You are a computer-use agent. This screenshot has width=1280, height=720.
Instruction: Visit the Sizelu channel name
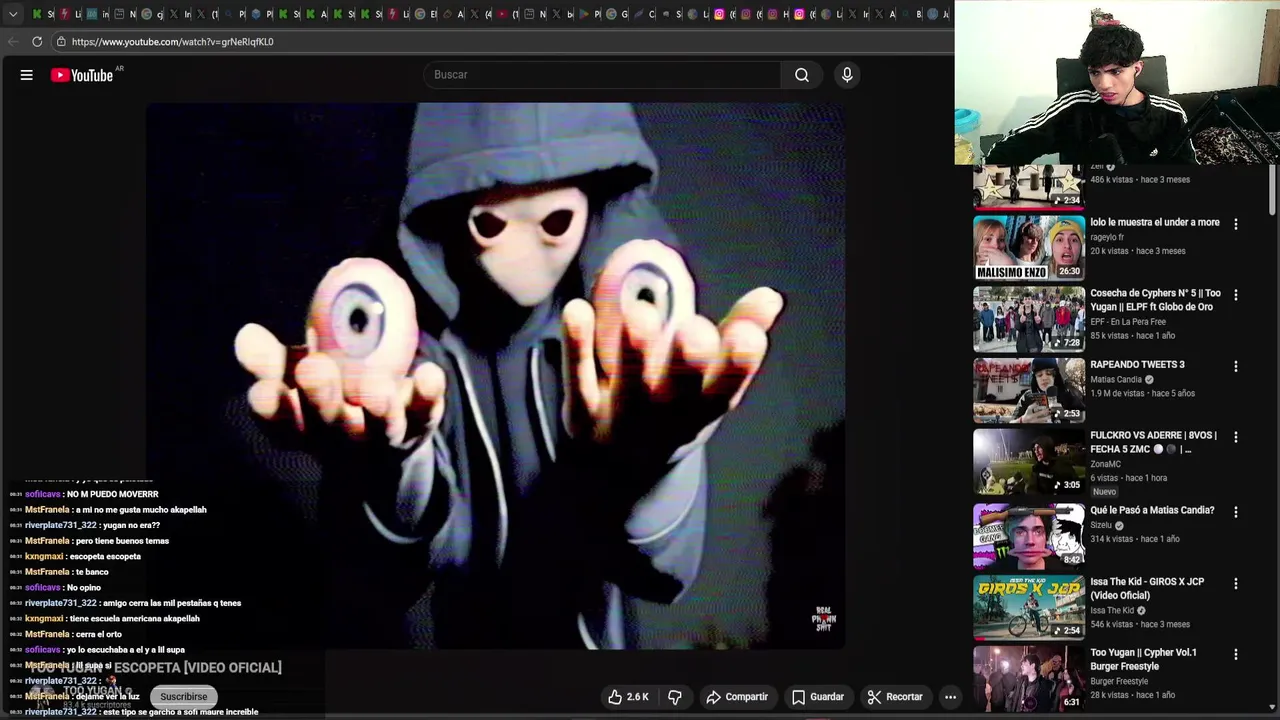[1101, 525]
